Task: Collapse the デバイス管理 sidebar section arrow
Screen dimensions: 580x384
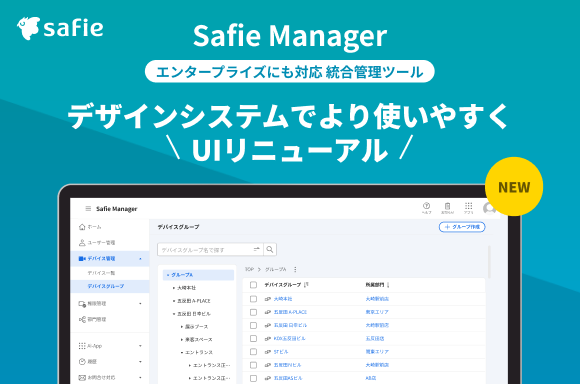Action: coord(140,259)
